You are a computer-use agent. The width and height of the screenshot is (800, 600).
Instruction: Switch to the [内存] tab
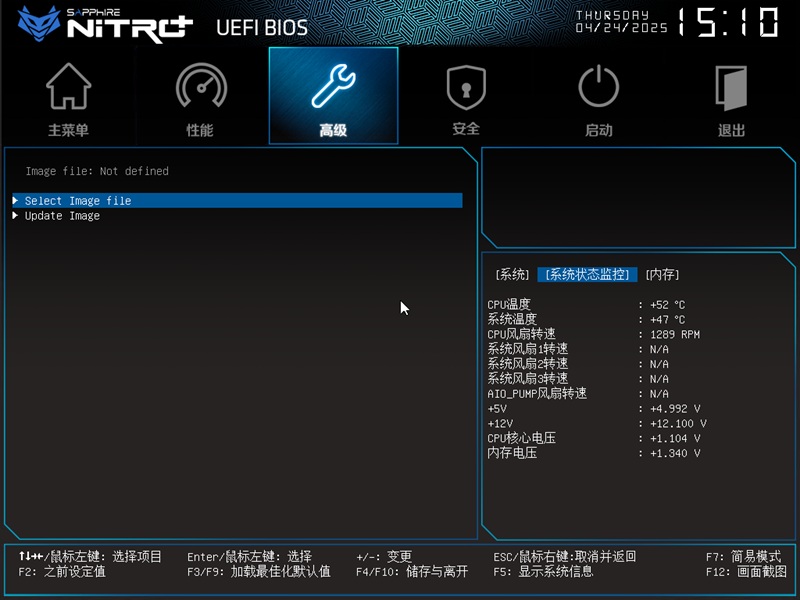point(662,275)
